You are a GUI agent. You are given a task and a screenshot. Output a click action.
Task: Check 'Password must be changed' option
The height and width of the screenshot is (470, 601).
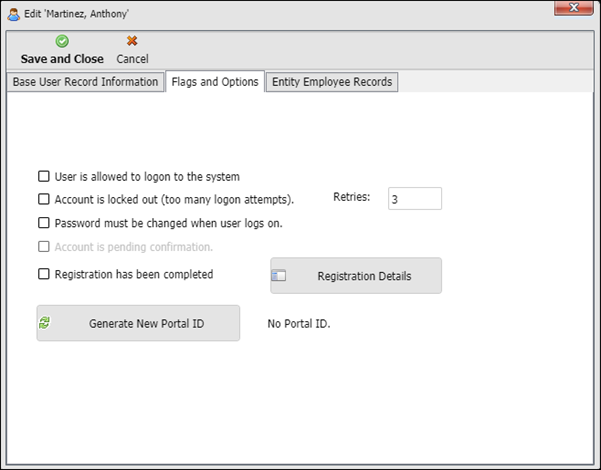[x=44, y=223]
